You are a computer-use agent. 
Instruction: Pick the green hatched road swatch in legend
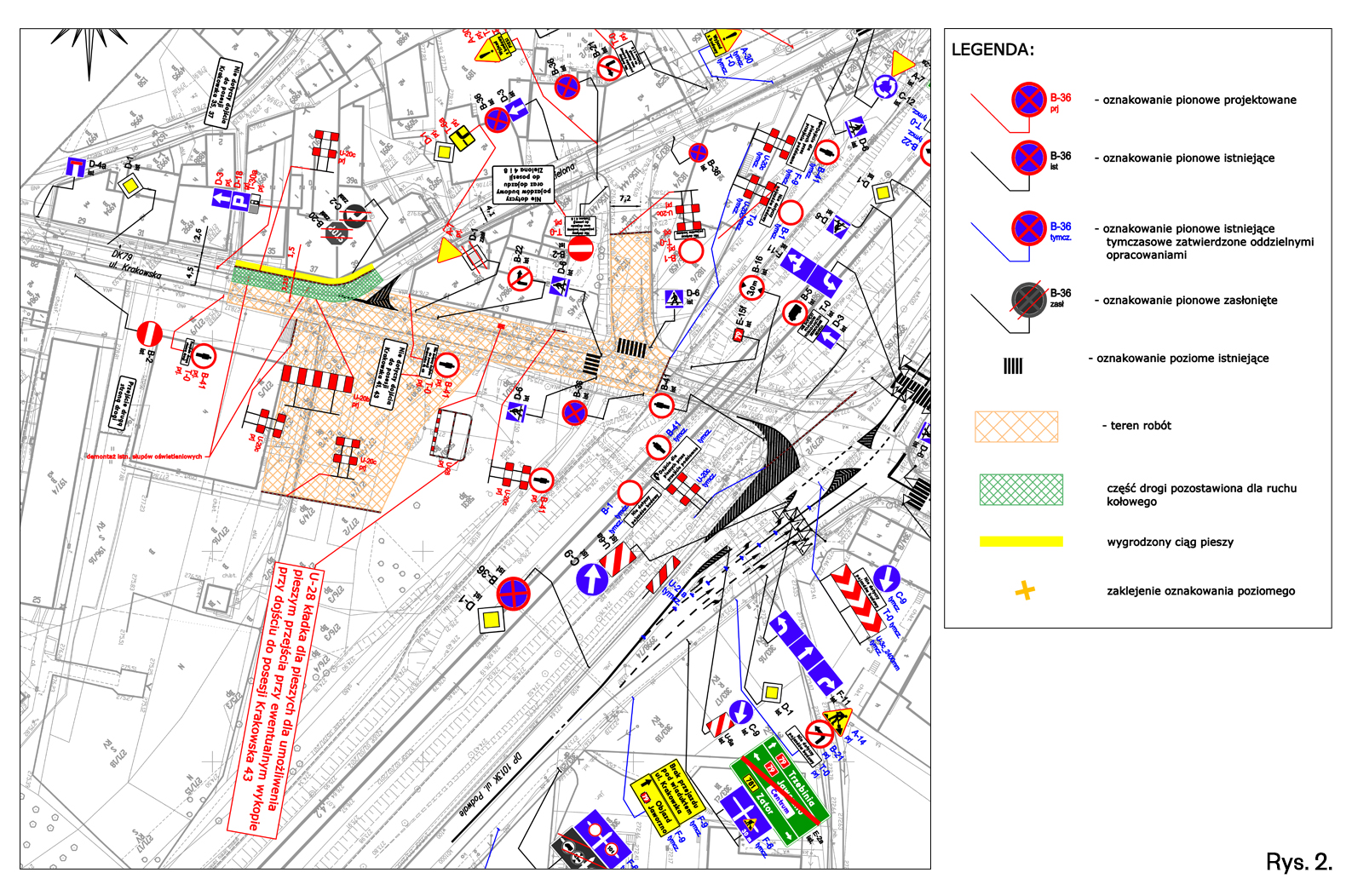(1021, 490)
